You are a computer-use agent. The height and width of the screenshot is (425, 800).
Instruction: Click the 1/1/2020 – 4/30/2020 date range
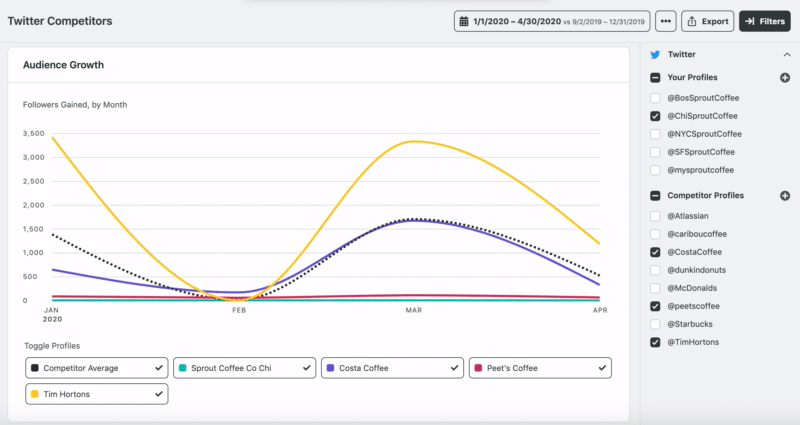[517, 21]
